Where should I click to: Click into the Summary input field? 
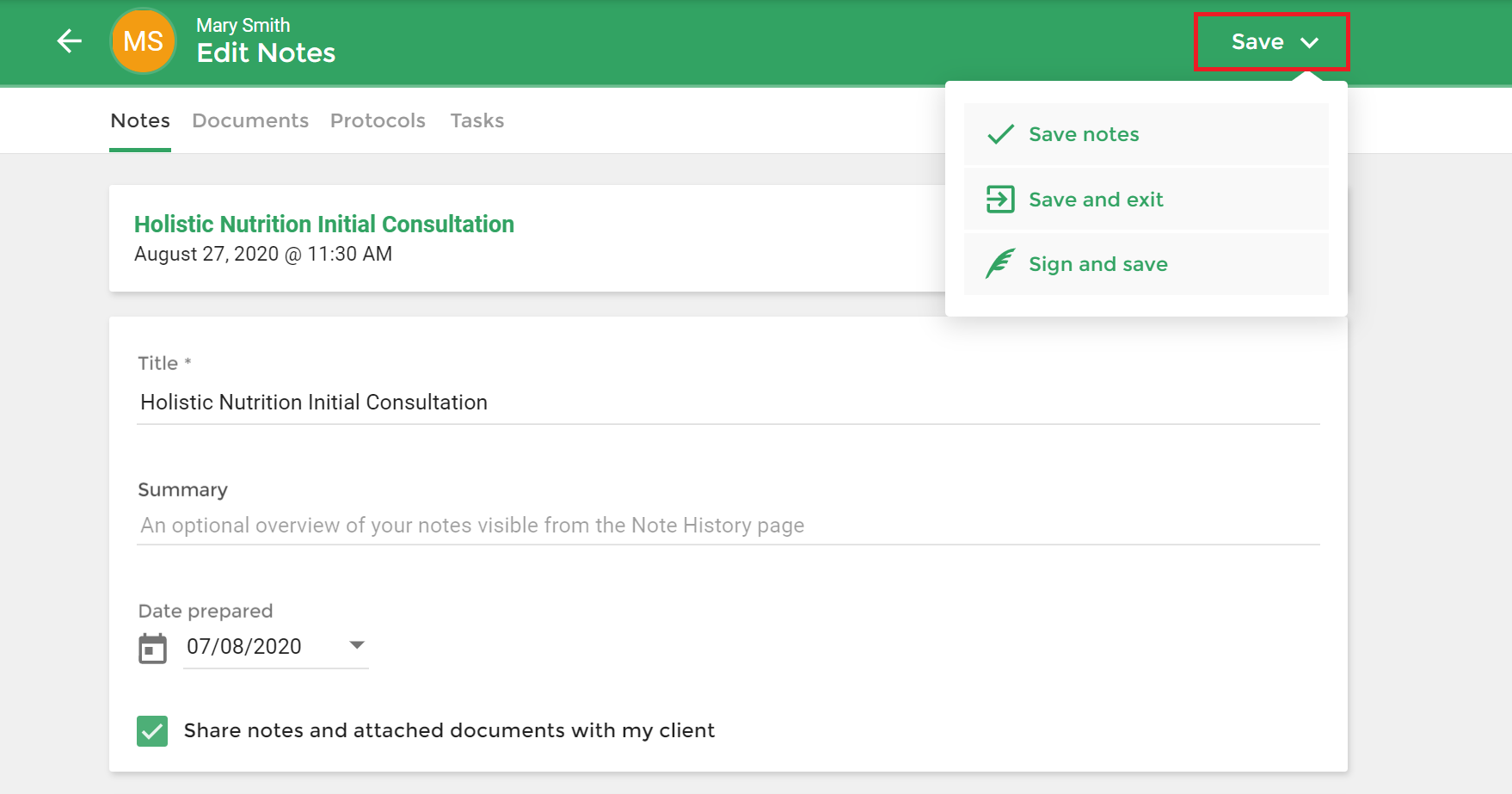(x=728, y=526)
